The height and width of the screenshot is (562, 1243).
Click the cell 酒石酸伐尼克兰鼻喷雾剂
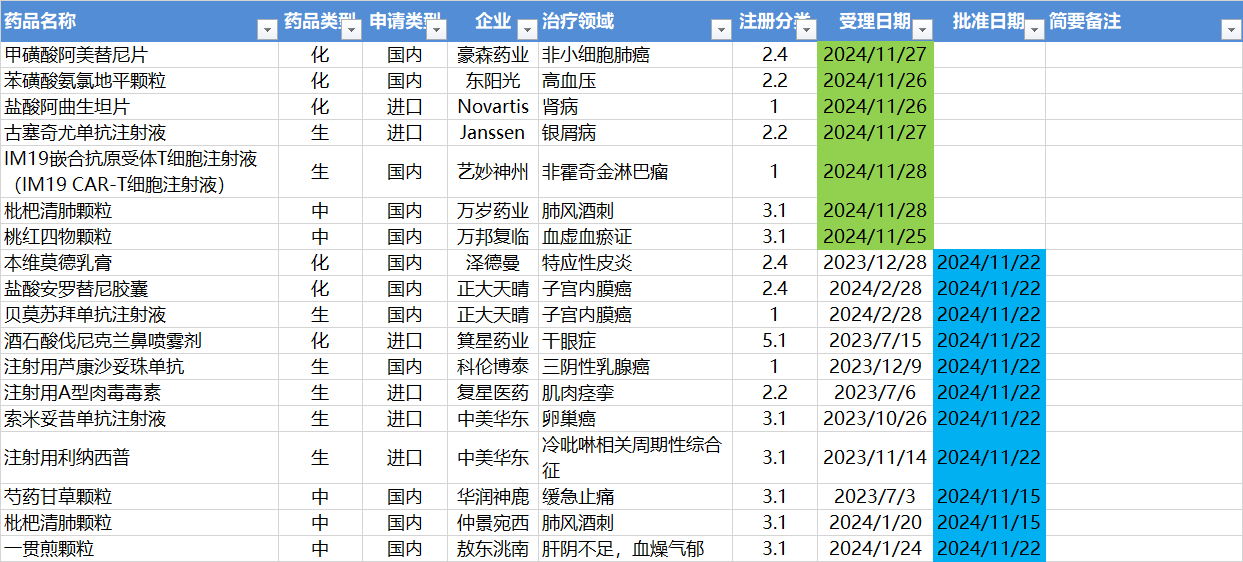(x=139, y=341)
